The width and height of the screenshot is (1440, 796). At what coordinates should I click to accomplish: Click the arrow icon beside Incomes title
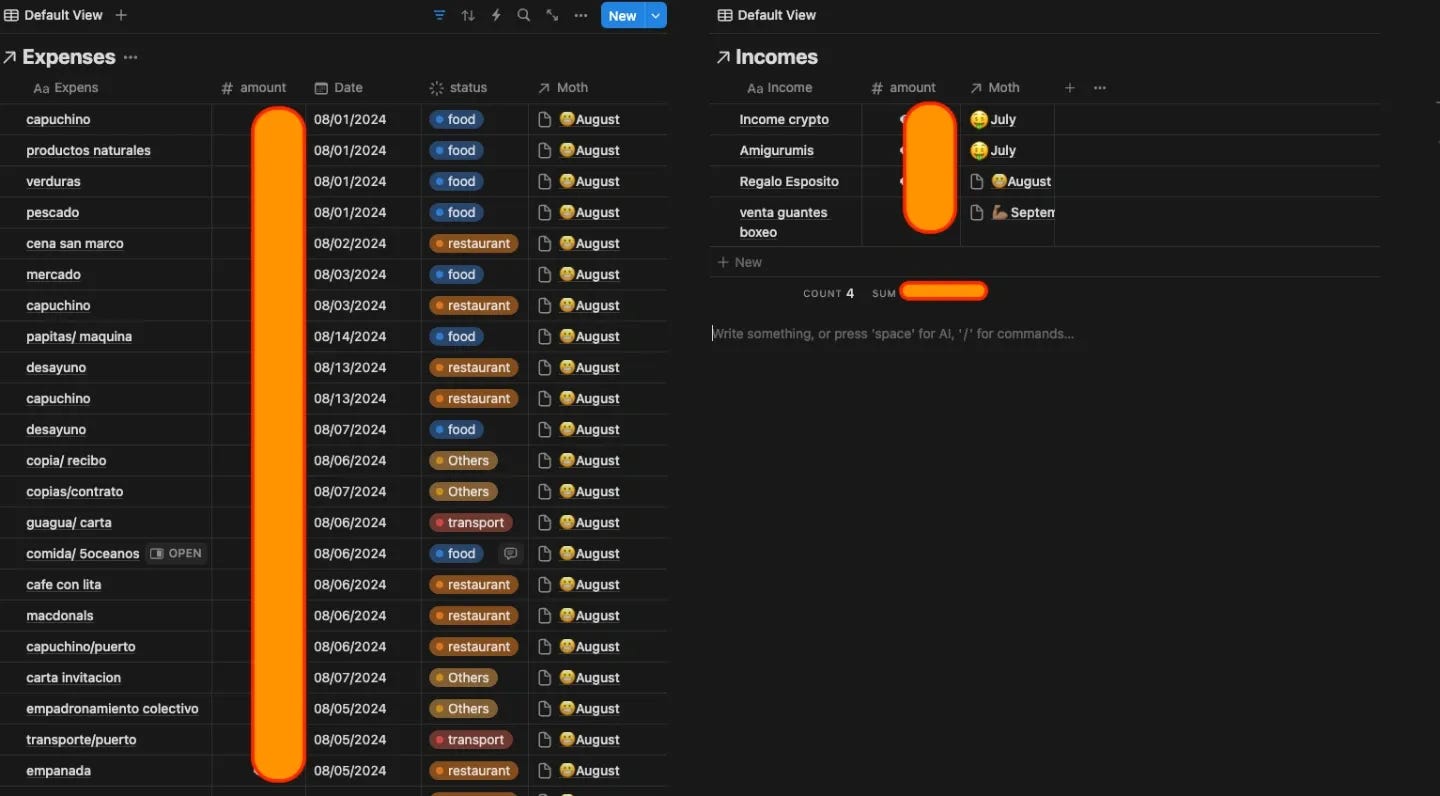tap(723, 58)
